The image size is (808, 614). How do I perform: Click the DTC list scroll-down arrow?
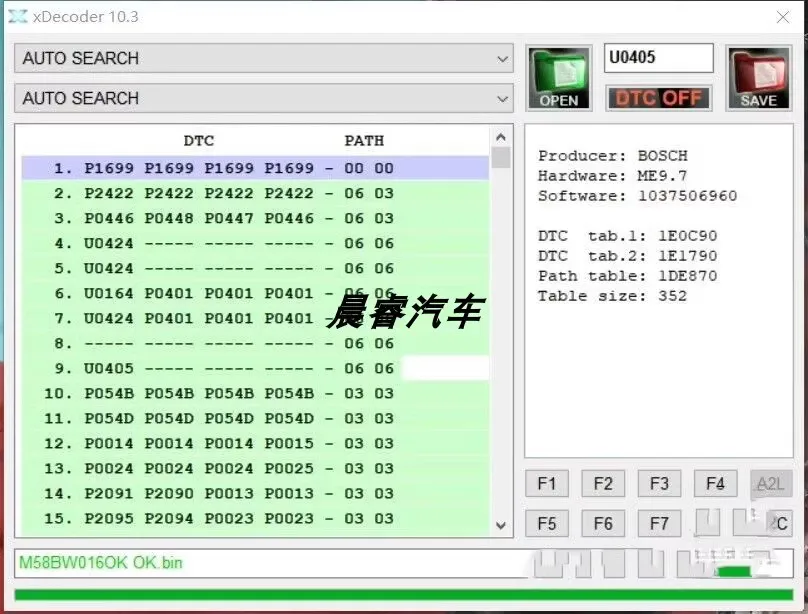501,525
